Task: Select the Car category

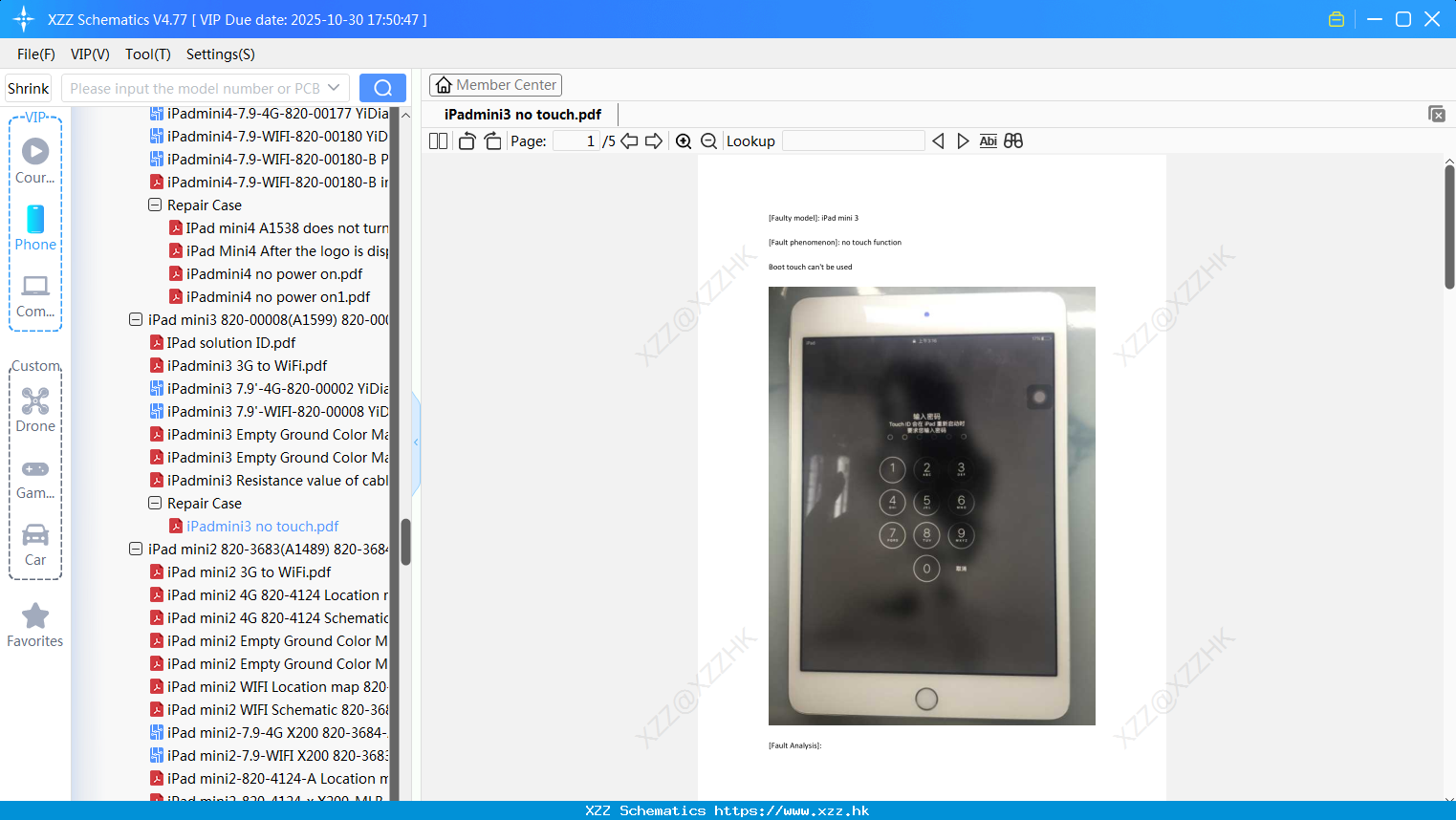Action: coord(35,545)
